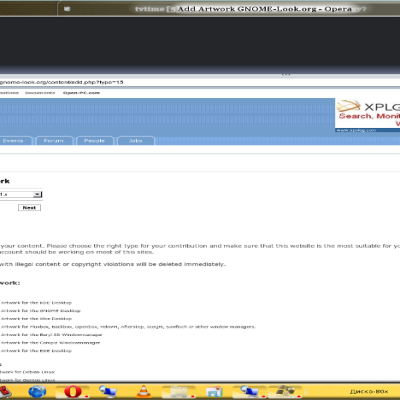400x400 pixels.
Task: Click the Open-PC.com link
Action: click(x=81, y=93)
